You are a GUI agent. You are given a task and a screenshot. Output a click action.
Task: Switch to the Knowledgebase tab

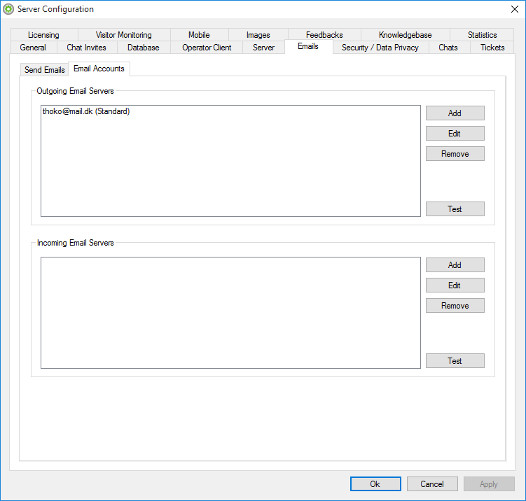pos(405,35)
